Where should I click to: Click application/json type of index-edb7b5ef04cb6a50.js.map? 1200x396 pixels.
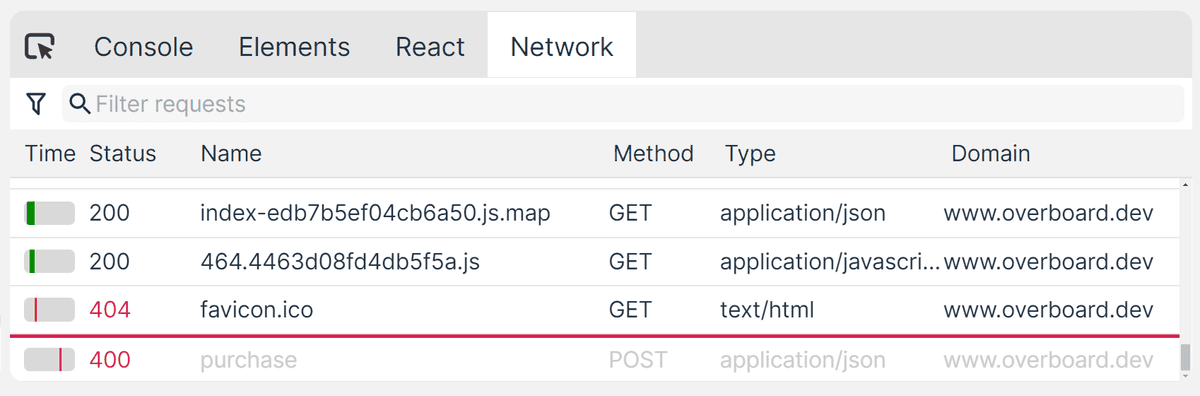[x=802, y=213]
